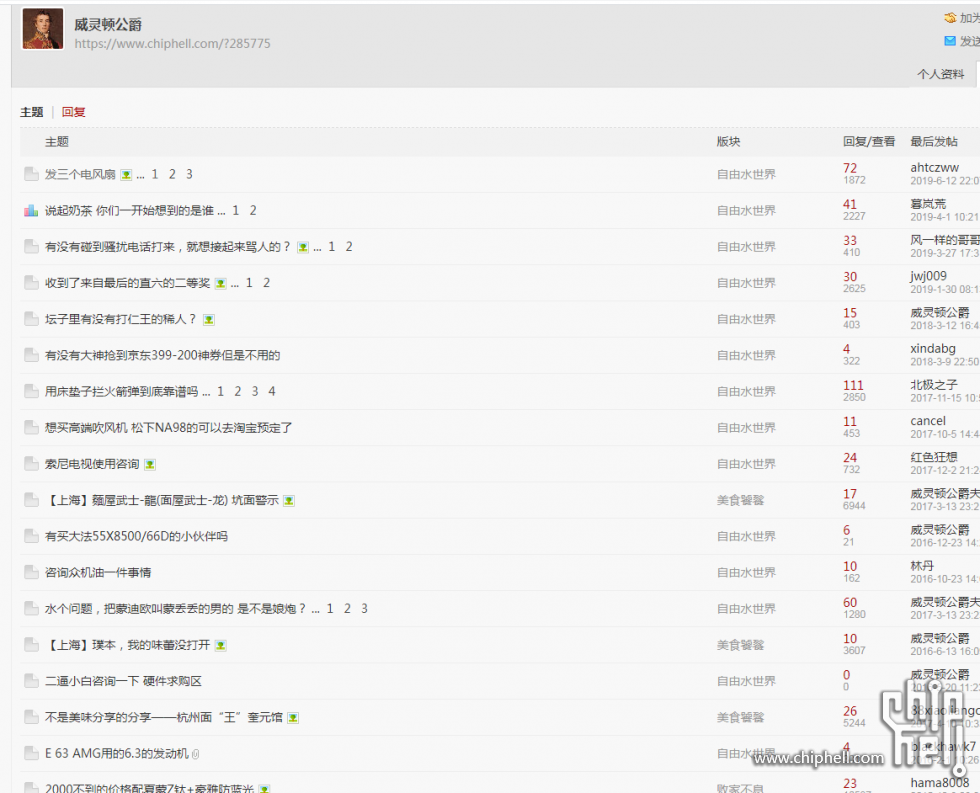Click the folder icon of 发三个电风扇 thread

pos(31,174)
